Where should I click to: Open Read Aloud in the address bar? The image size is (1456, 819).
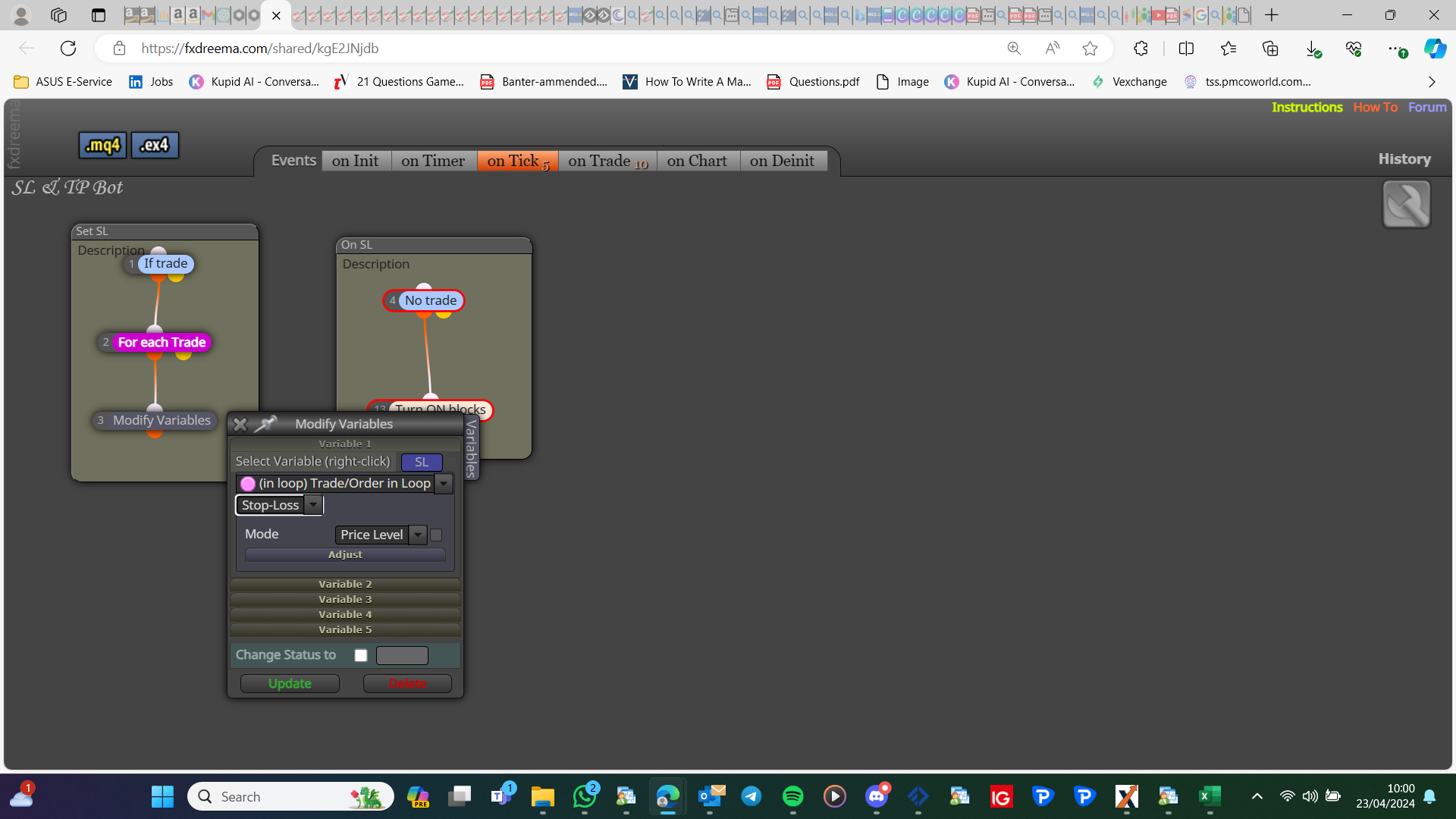pos(1052,49)
